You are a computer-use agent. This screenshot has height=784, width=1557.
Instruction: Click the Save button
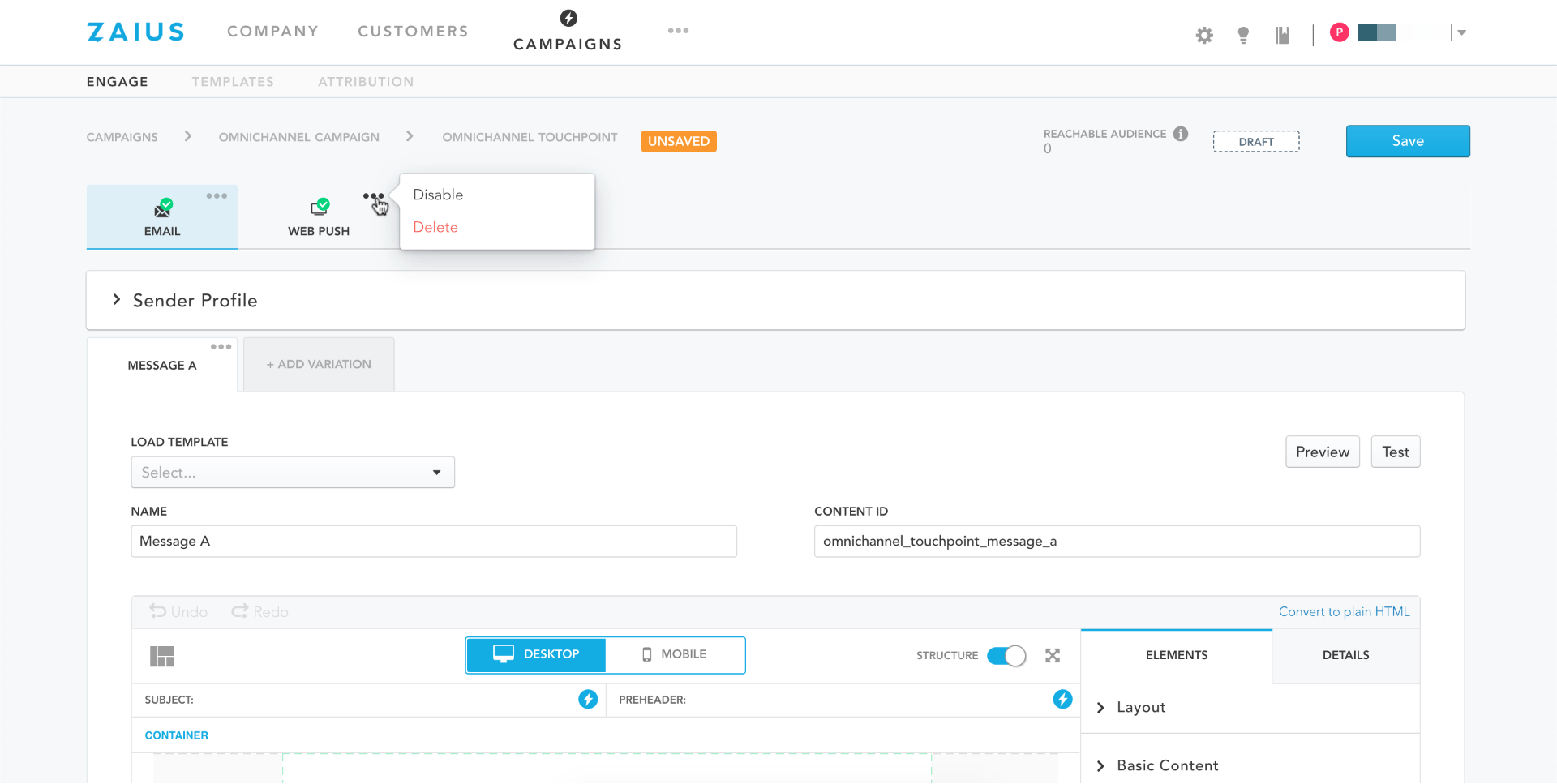click(x=1408, y=141)
